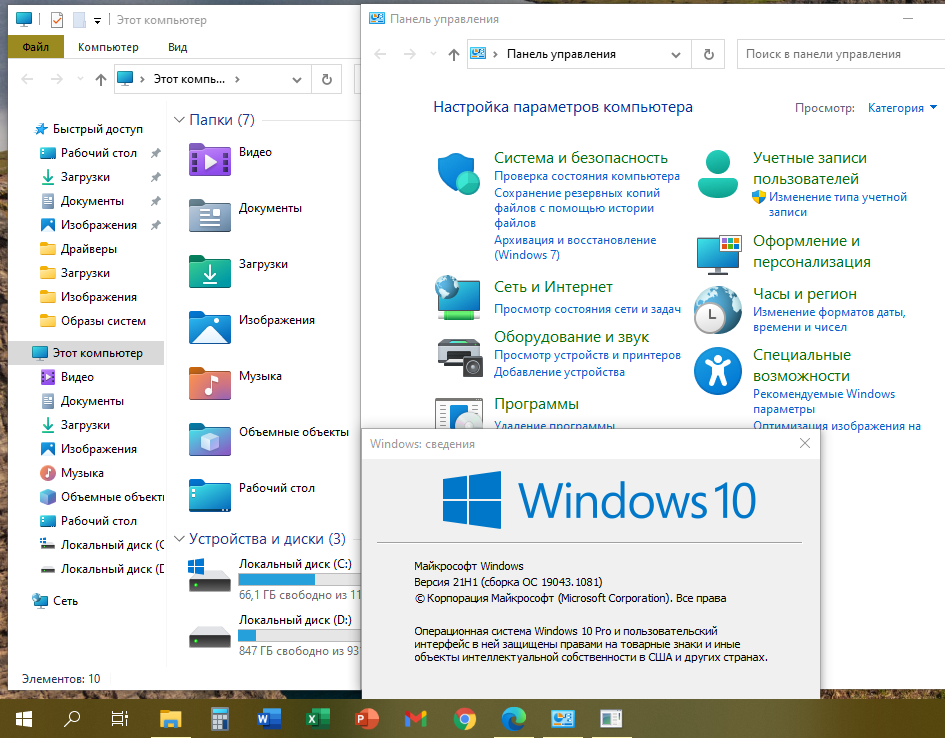Viewport: 945px width, 738px height.
Task: Expand the Этот компь... breadcrumb chevron
Action: [x=237, y=79]
